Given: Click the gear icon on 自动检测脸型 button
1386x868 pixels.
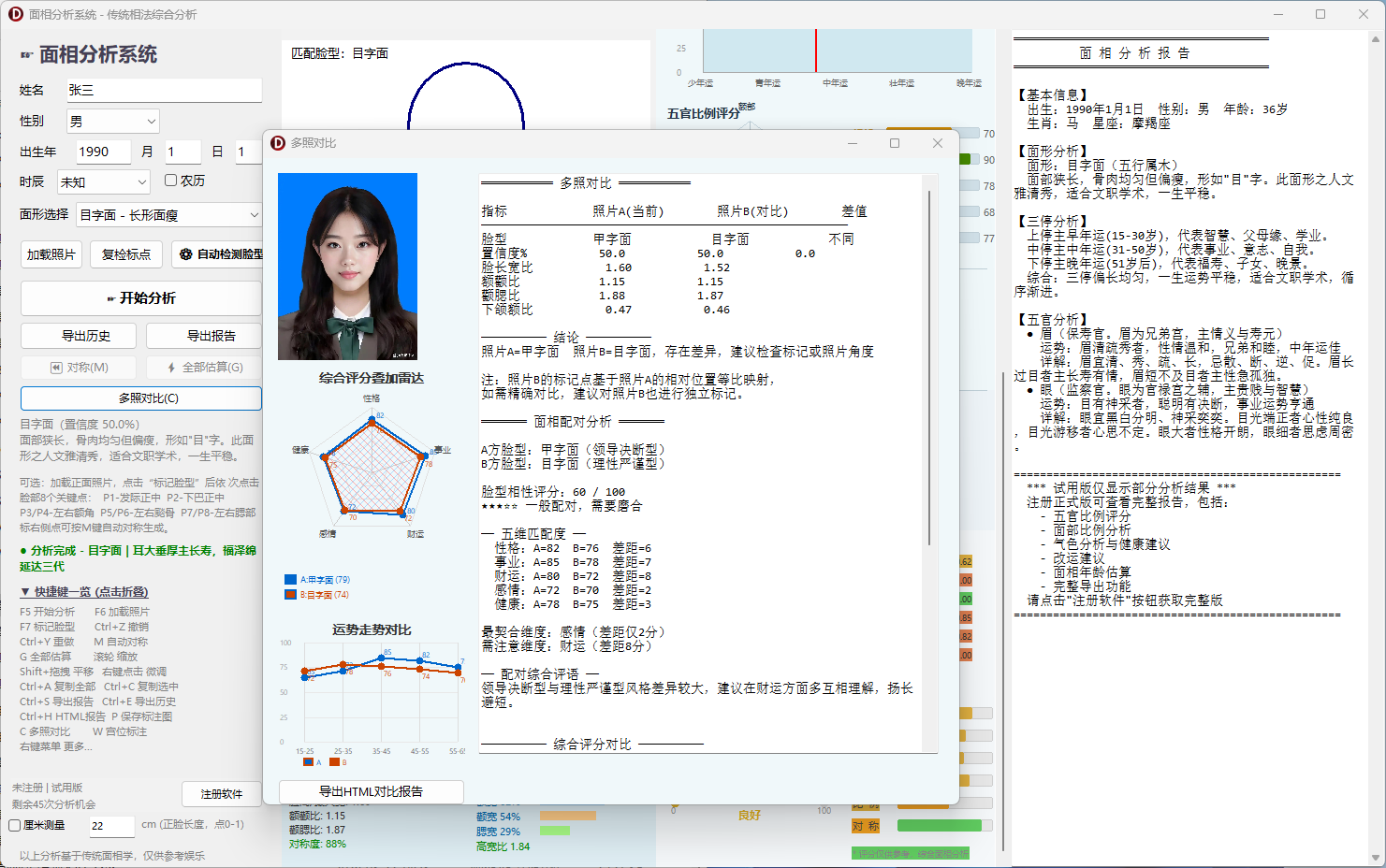Looking at the screenshot, I should click(184, 253).
